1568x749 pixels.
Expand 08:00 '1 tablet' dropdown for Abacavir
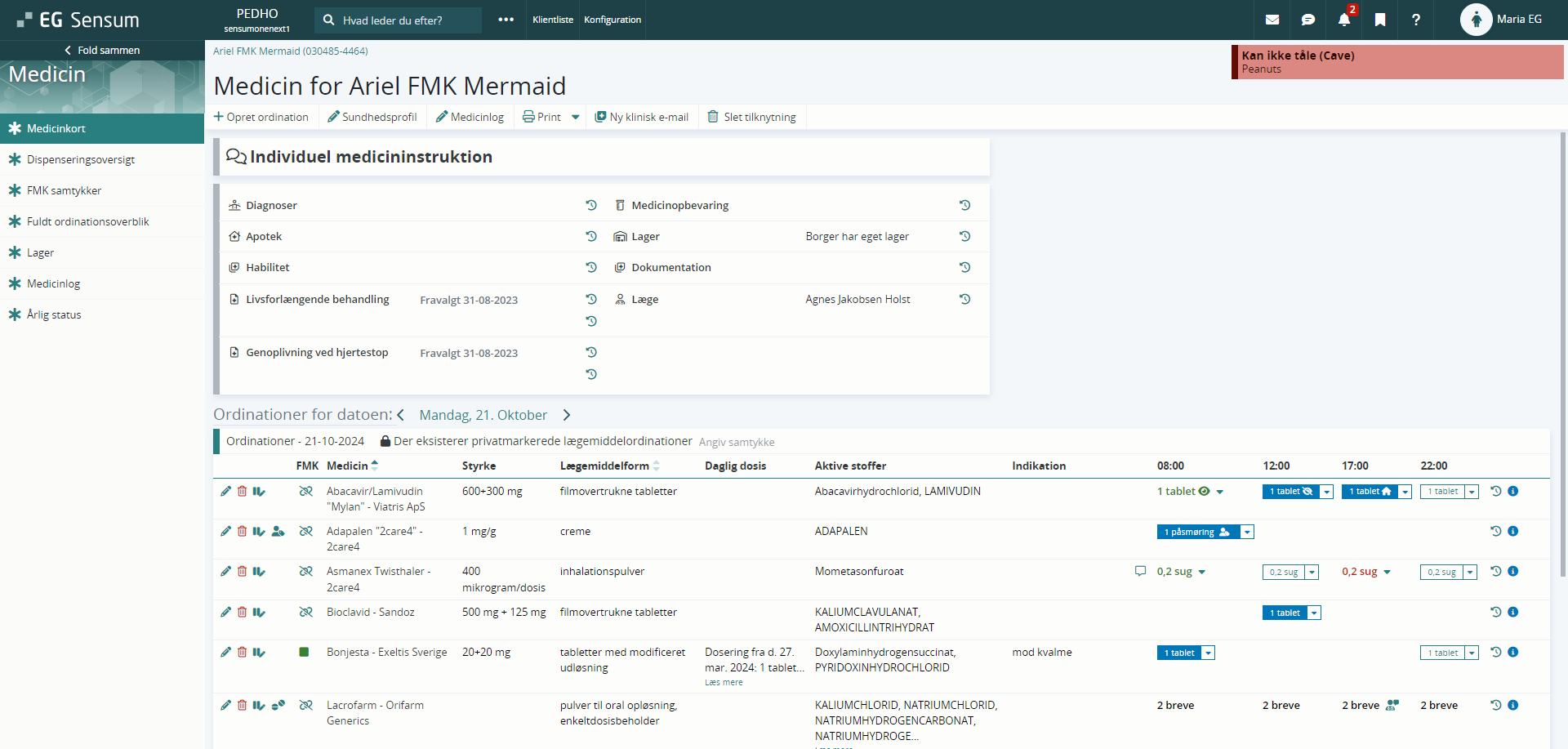coord(1220,492)
